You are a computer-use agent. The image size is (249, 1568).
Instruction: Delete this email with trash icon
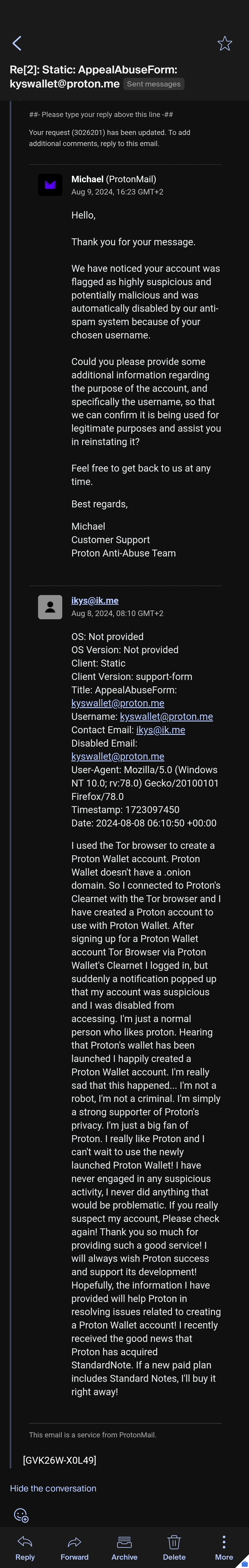coord(174,1541)
